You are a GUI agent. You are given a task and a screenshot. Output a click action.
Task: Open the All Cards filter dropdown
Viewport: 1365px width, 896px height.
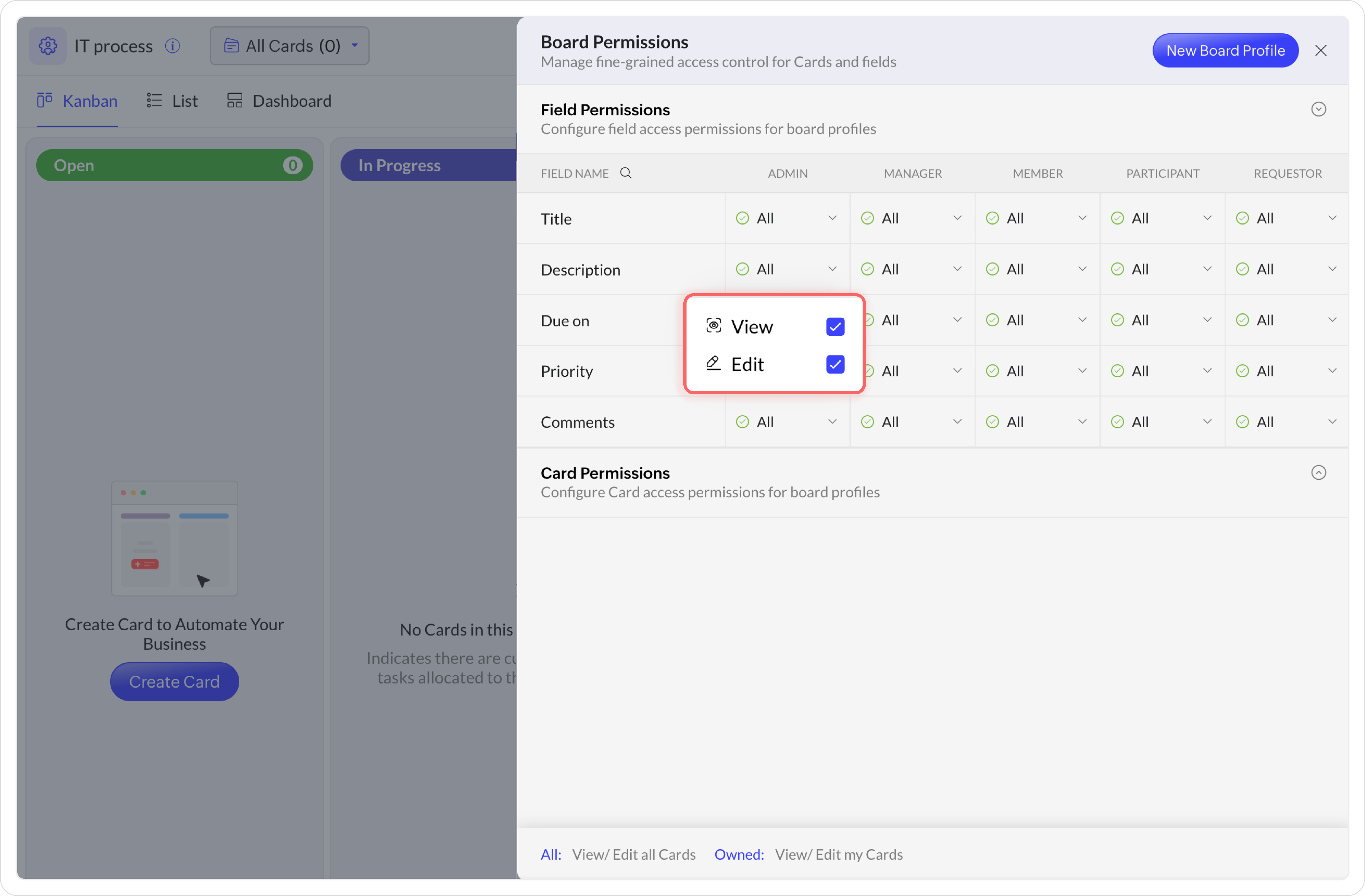click(289, 46)
